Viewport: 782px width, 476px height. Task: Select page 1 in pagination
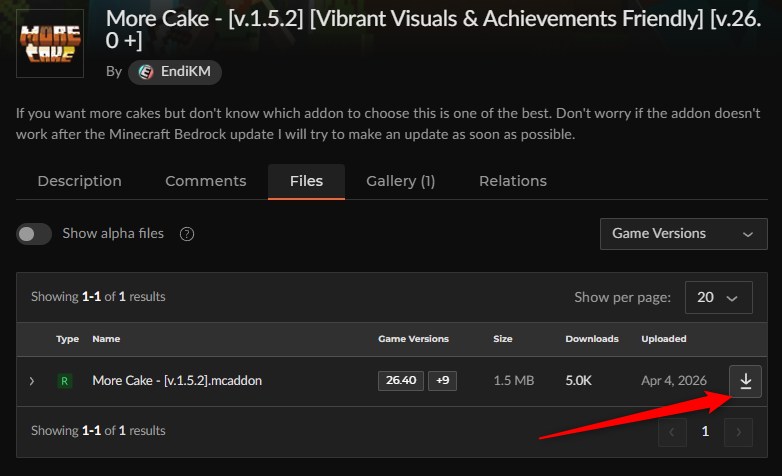click(705, 432)
